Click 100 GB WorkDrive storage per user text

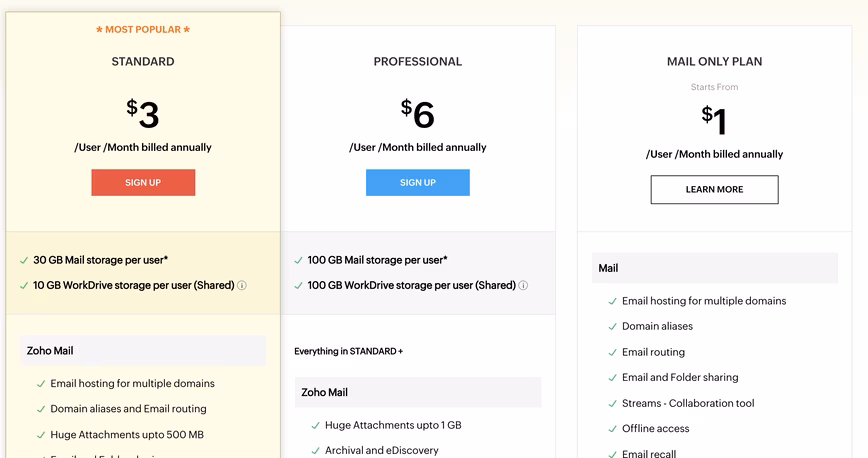pyautogui.click(x=411, y=285)
